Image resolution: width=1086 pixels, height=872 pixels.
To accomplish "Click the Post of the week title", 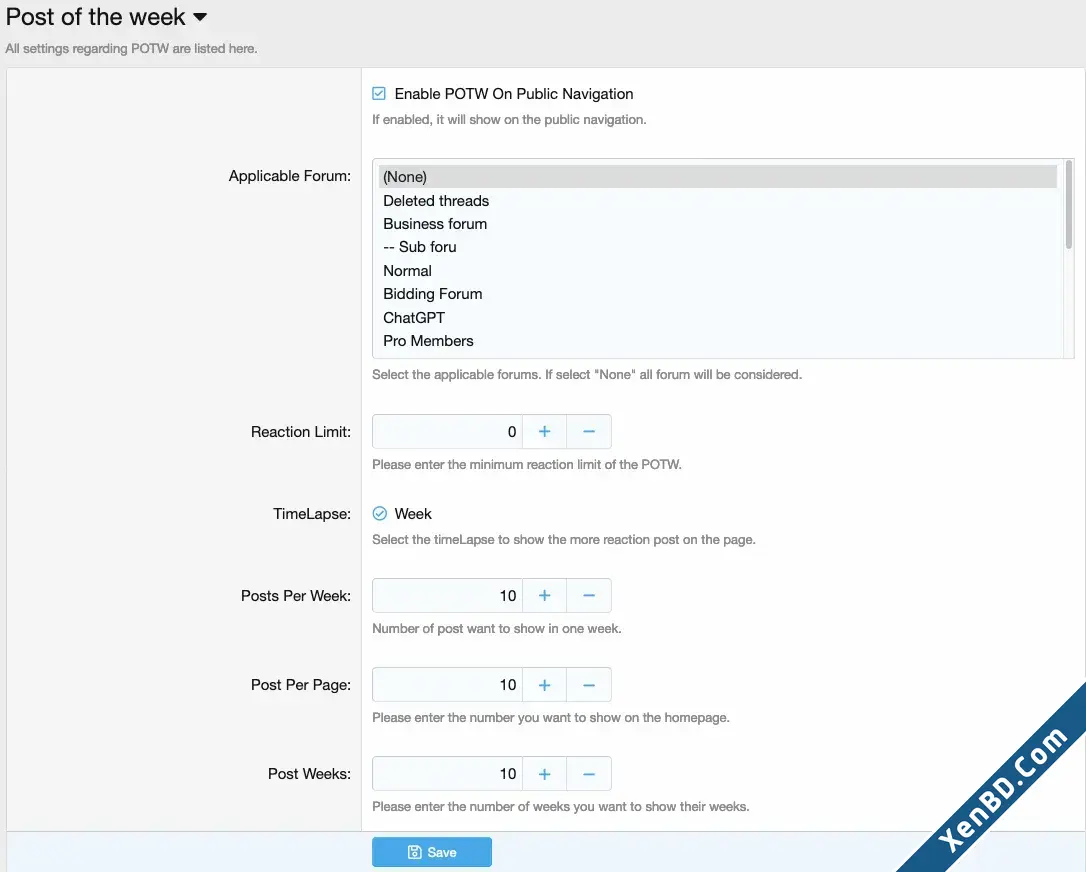I will 96,17.
